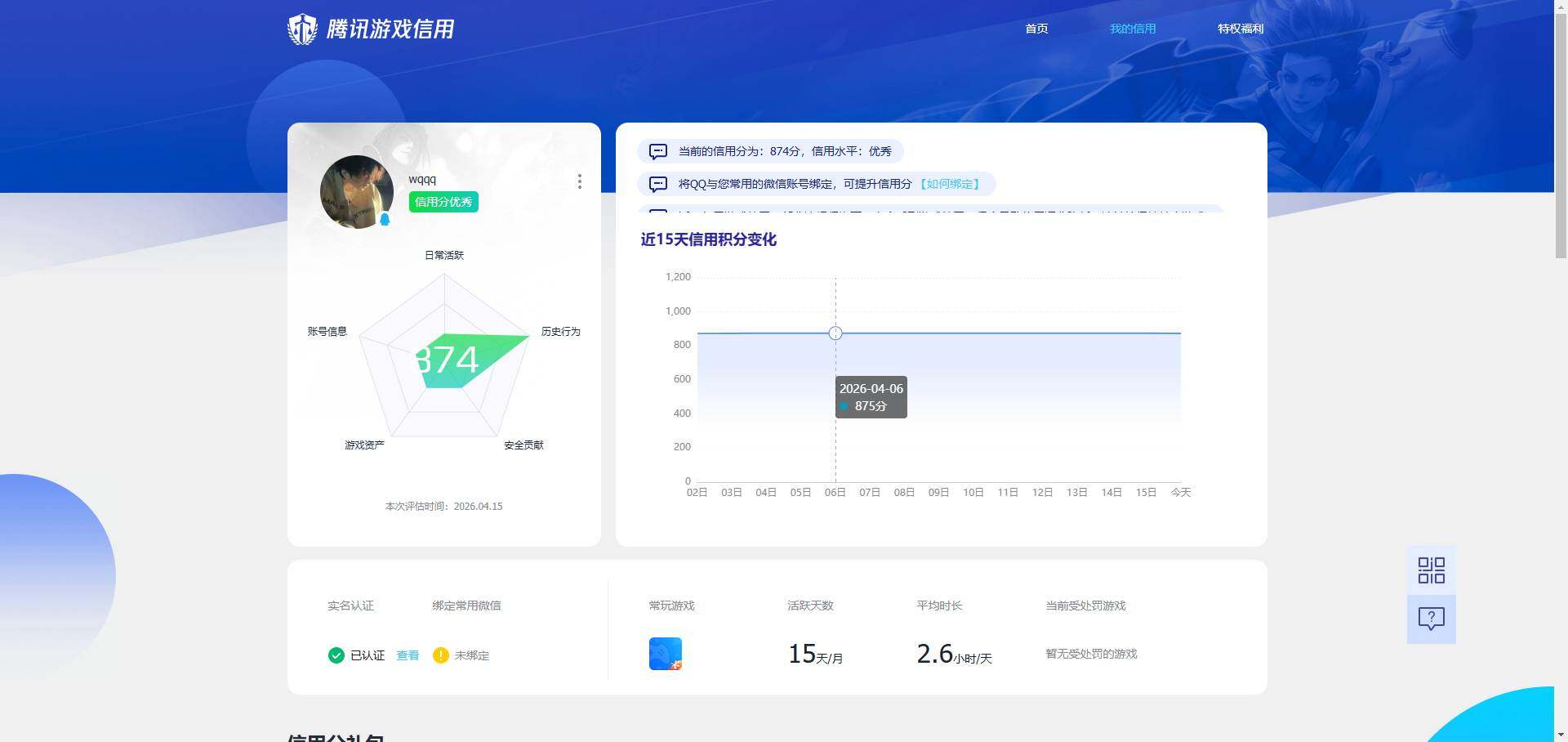Click the 信用分优秀 badge
1568x742 pixels.
[443, 201]
